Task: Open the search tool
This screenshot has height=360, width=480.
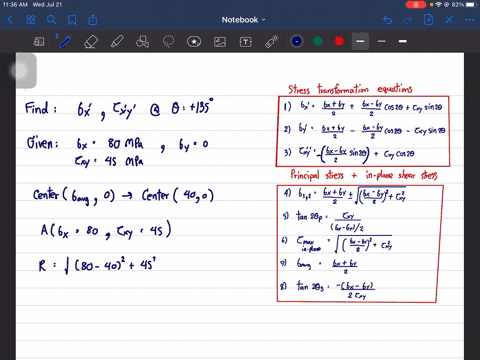Action: coord(51,20)
